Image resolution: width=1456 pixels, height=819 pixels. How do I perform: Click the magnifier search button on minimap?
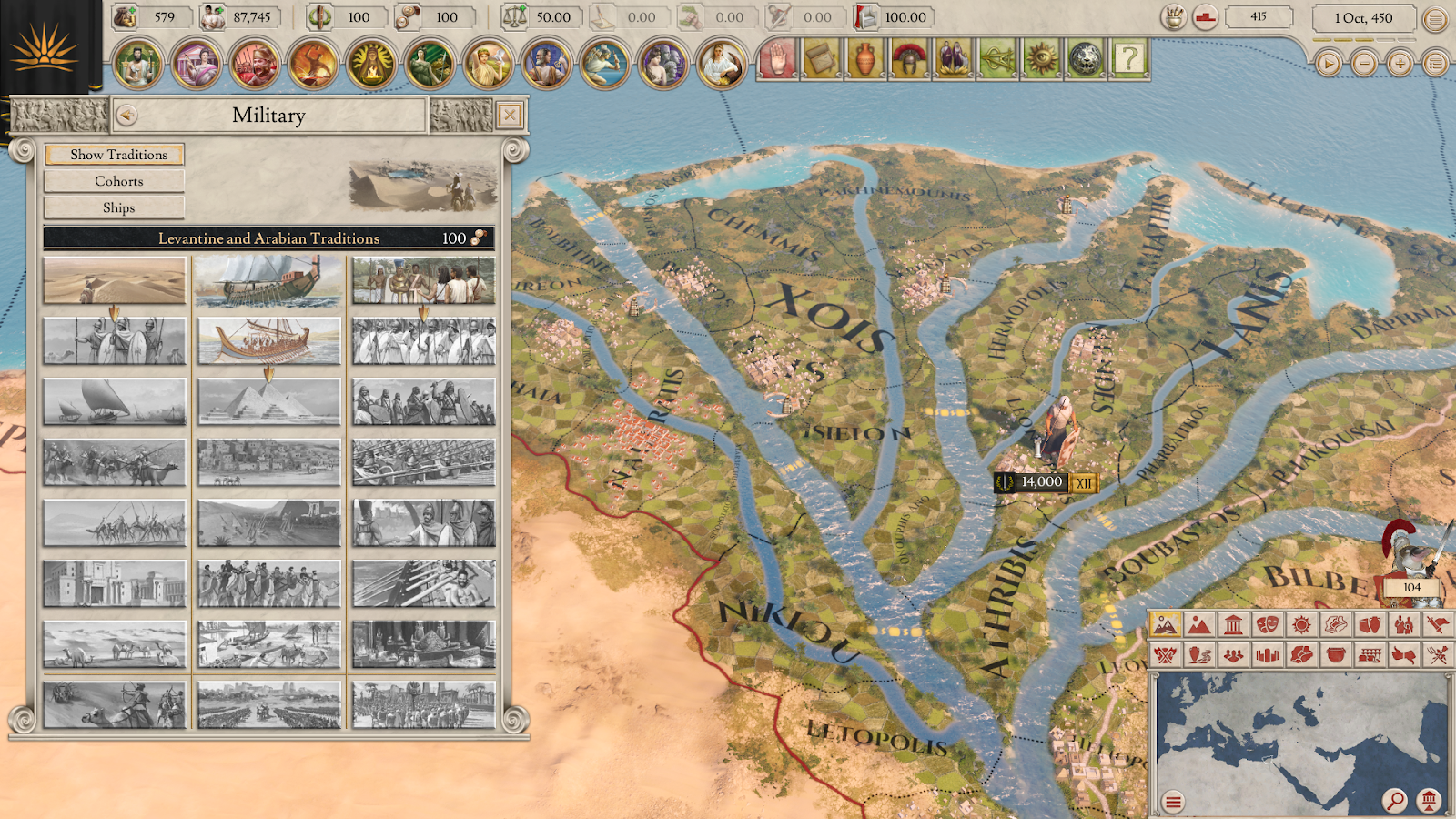(x=1394, y=800)
